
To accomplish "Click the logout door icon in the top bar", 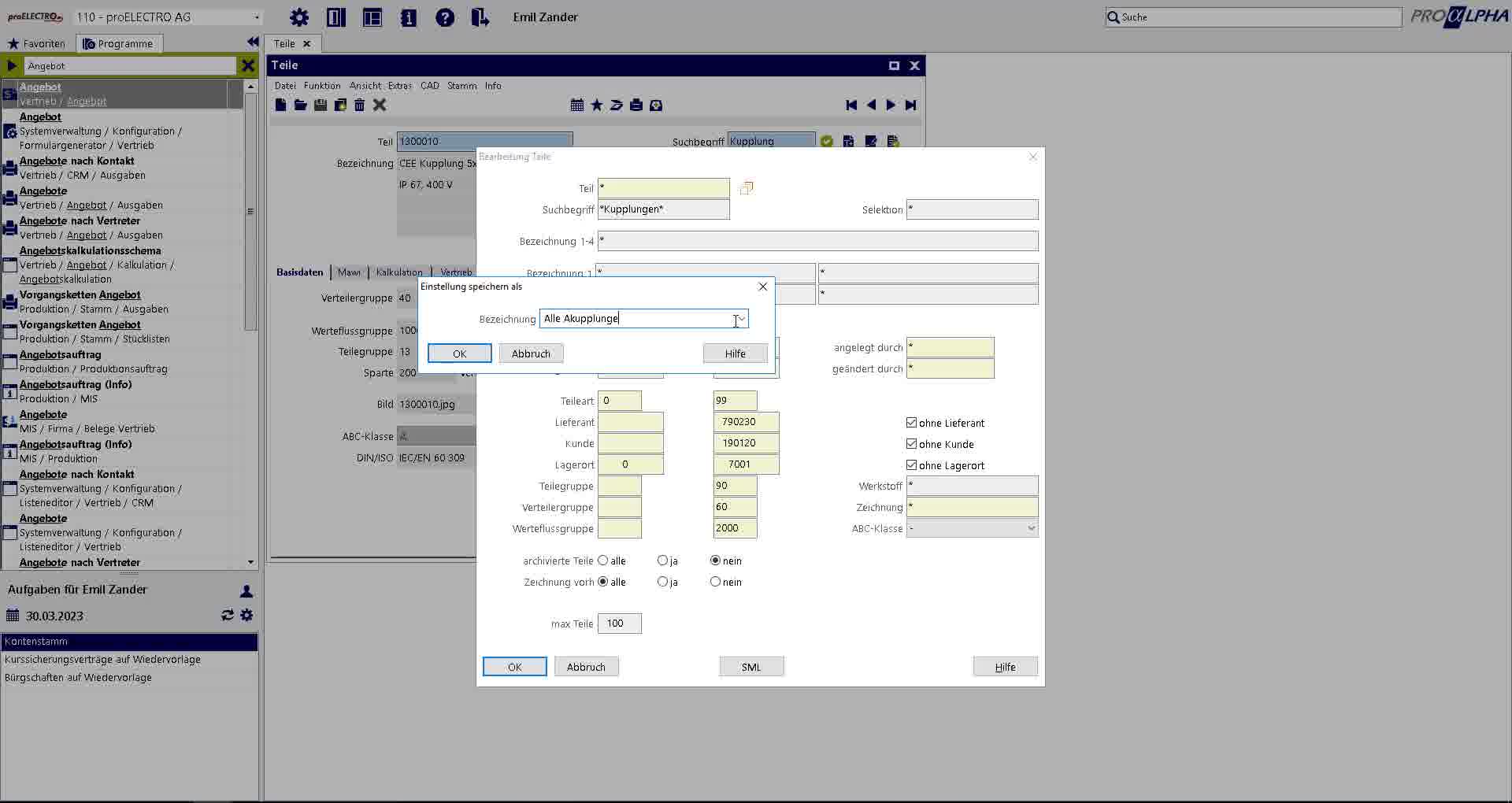I will click(480, 17).
